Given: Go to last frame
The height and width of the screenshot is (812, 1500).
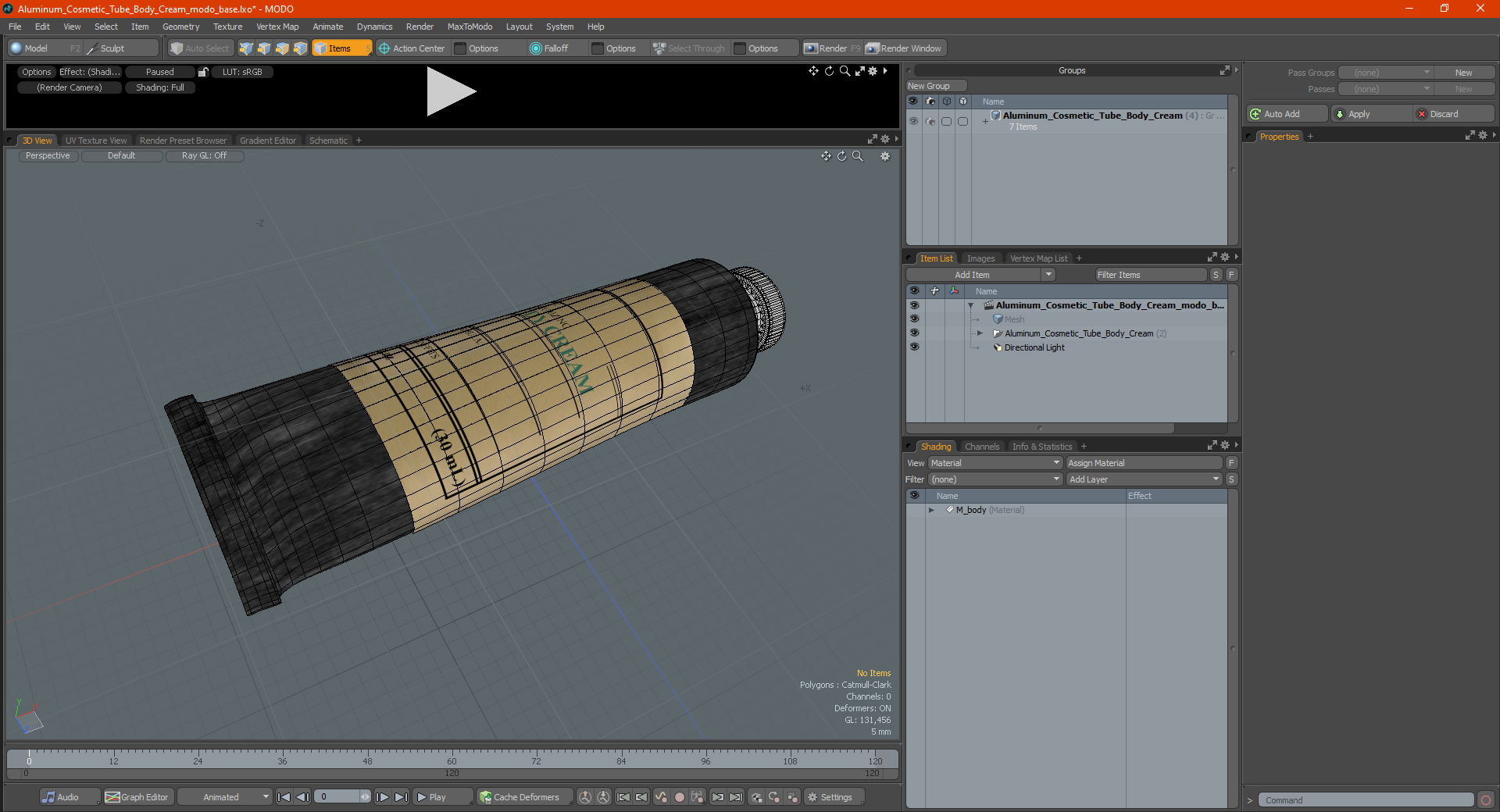Looking at the screenshot, I should click(401, 797).
